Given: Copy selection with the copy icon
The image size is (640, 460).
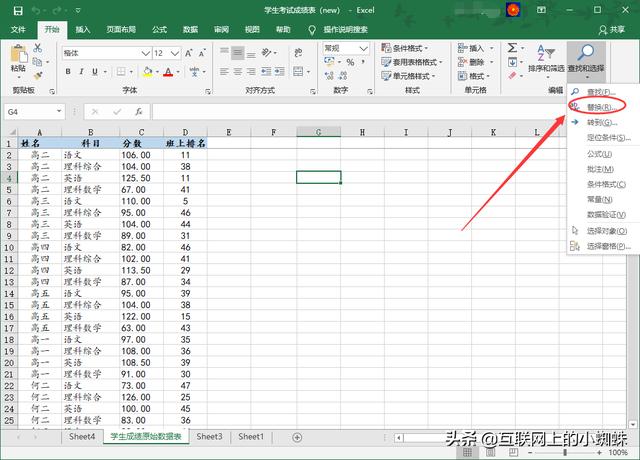Looking at the screenshot, I should (x=37, y=62).
